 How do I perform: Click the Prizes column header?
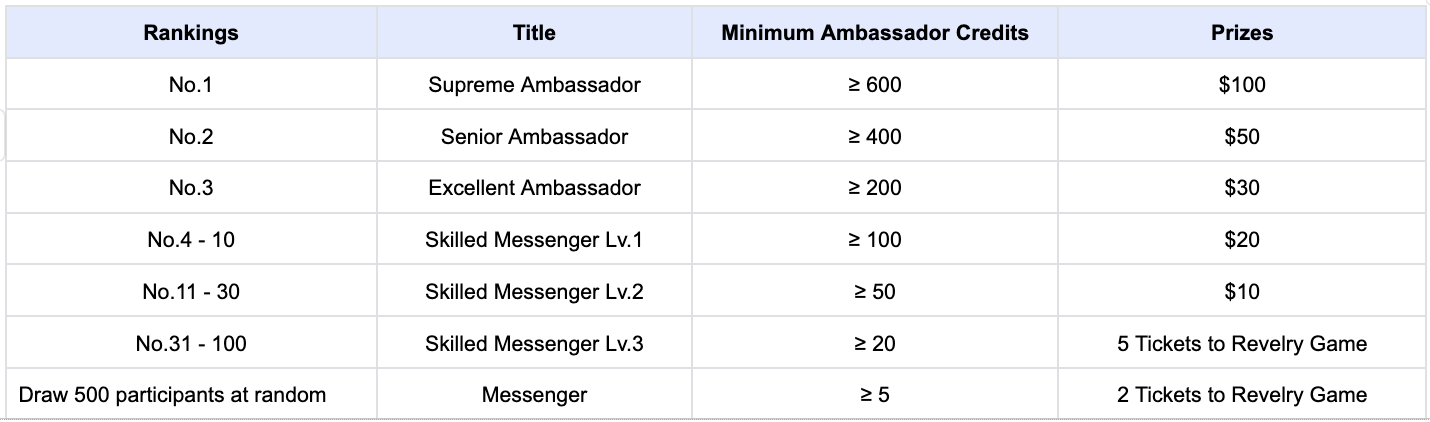[x=1242, y=33]
